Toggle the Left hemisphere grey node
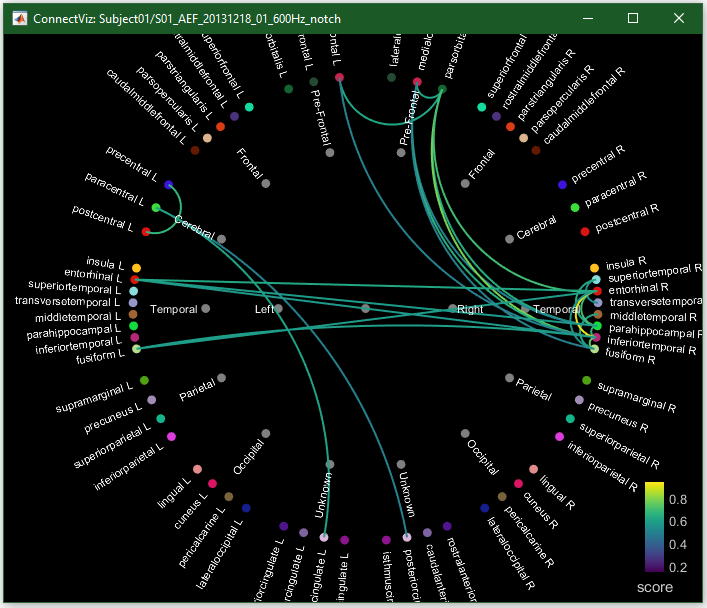This screenshot has height=608, width=707. pyautogui.click(x=279, y=309)
